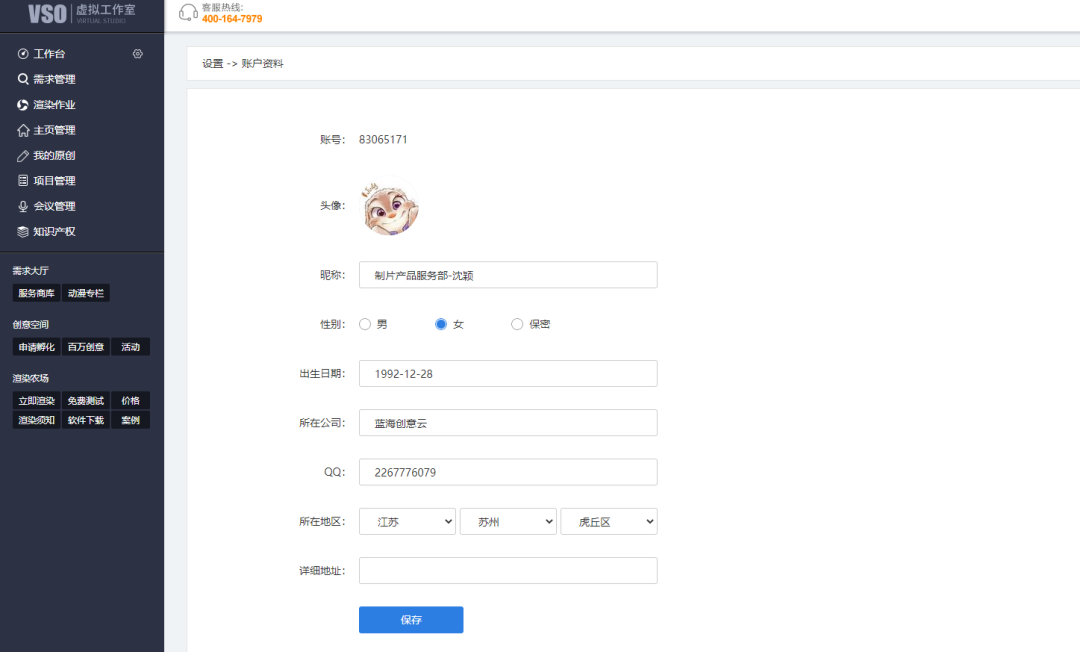
Task: Click the pencil icon for 我的原创
Action: [x=23, y=156]
